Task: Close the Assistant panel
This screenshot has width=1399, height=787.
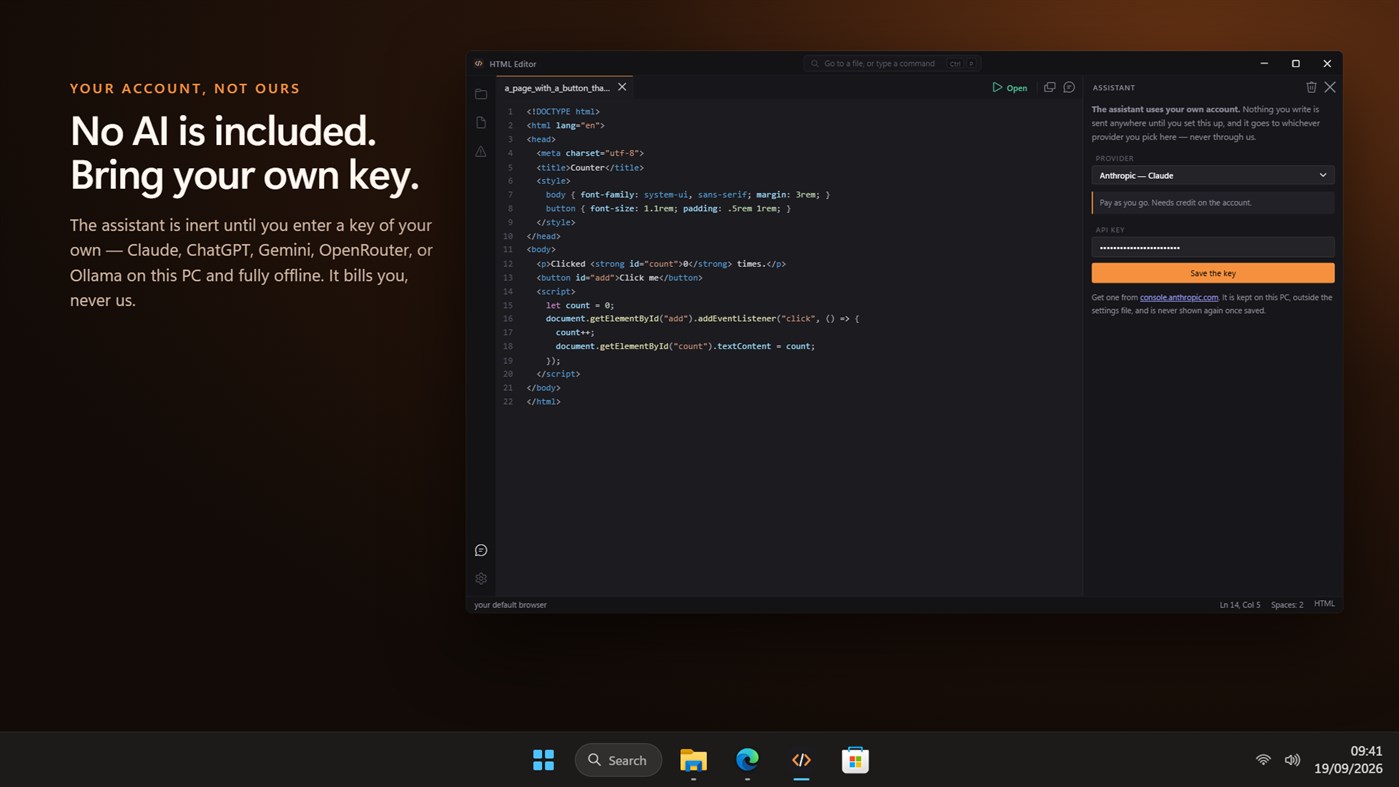Action: coord(1330,87)
